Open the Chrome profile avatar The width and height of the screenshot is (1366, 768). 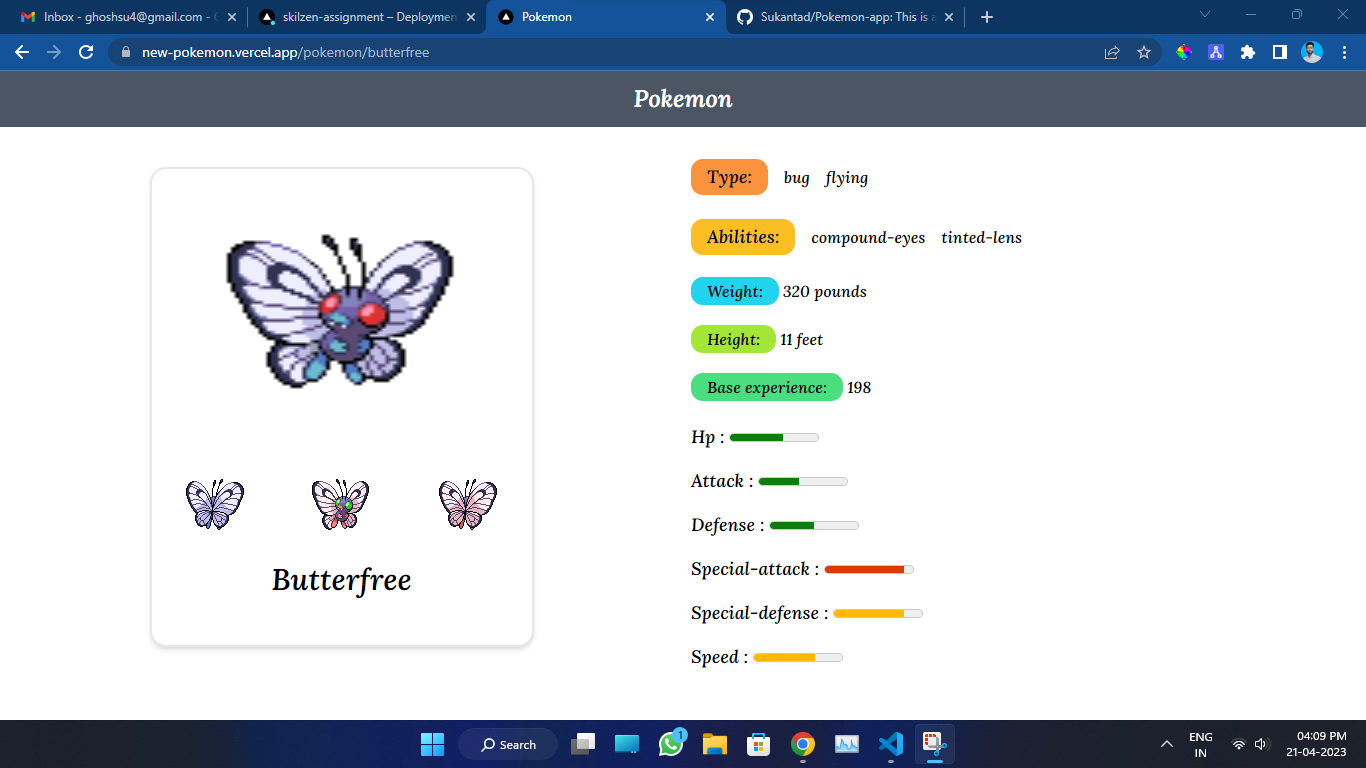pos(1312,52)
